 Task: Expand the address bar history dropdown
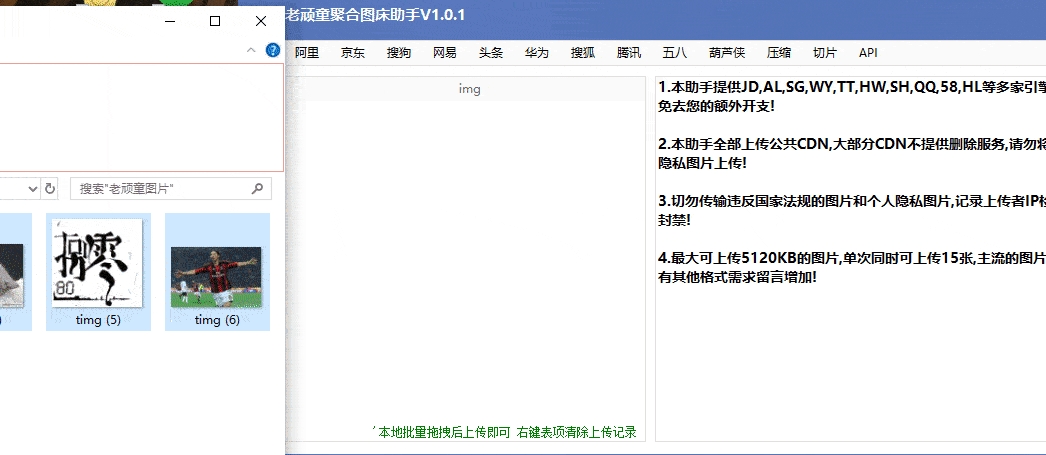tap(33, 188)
